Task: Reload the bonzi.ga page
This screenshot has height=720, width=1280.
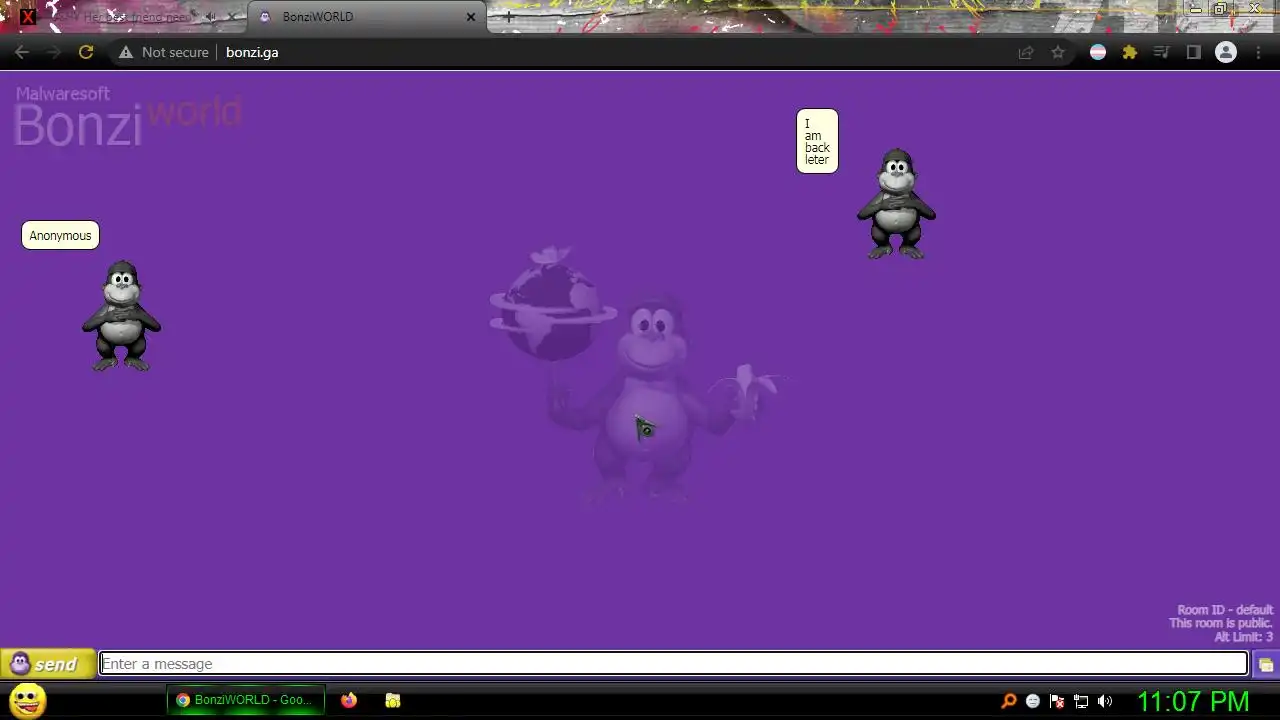Action: click(x=86, y=52)
